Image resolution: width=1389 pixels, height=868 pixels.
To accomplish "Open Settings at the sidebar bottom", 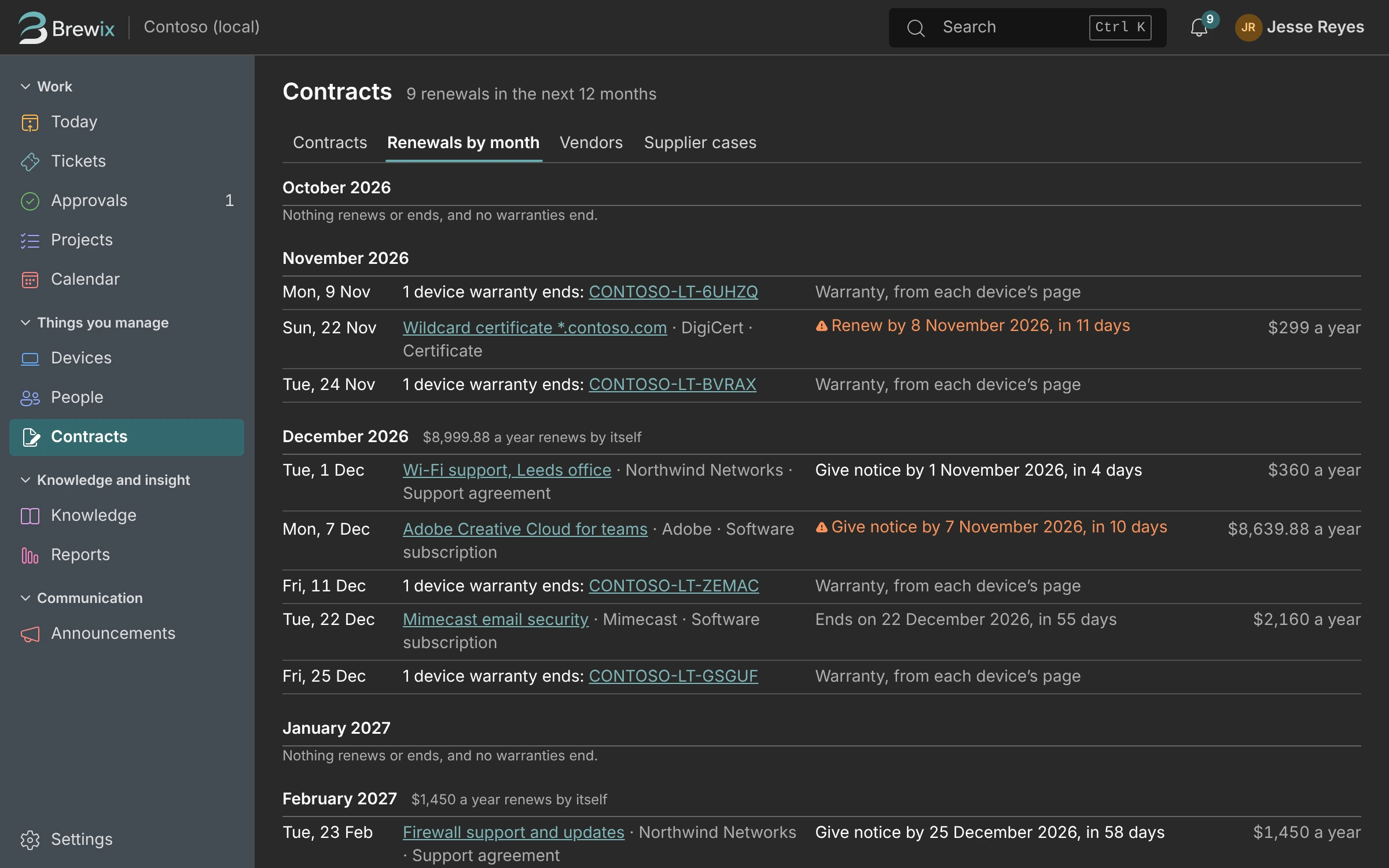I will coord(127,840).
